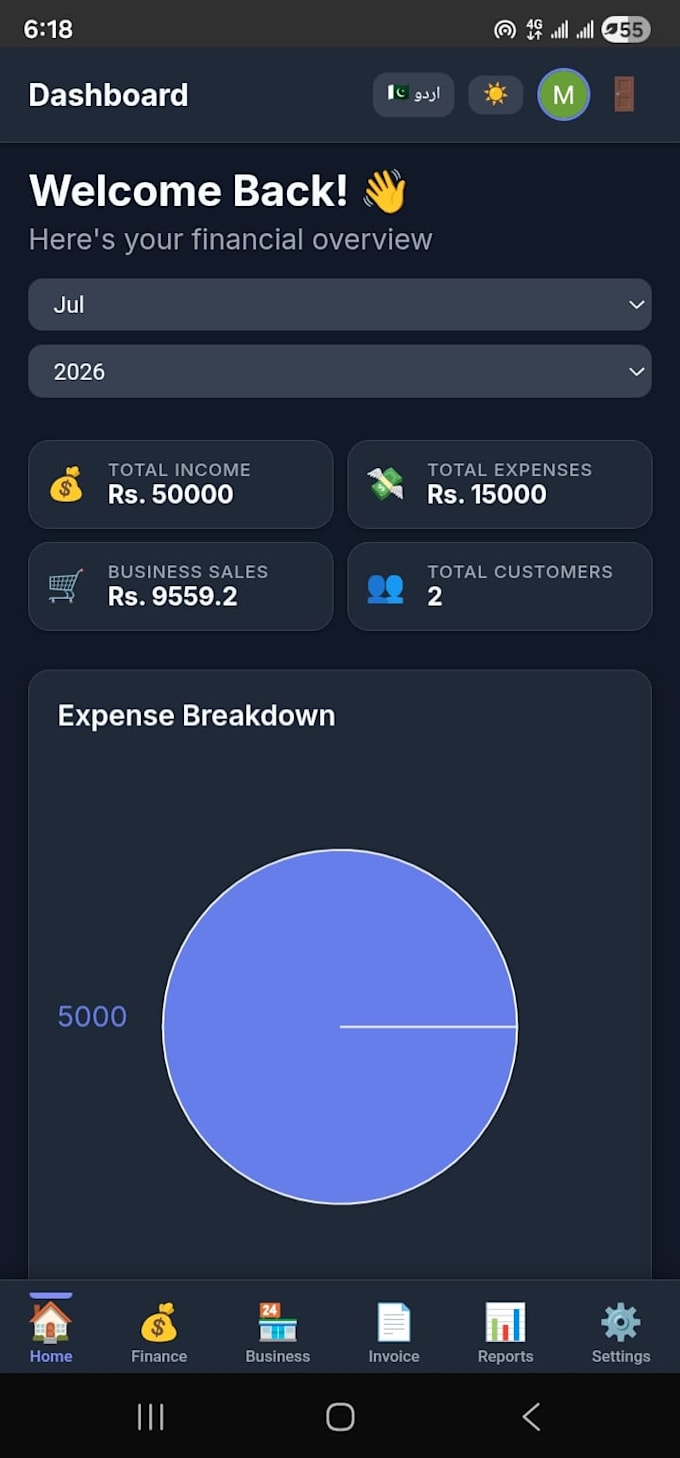Open the Invoice document icon
Screen dimensions: 680x1458
point(394,1322)
